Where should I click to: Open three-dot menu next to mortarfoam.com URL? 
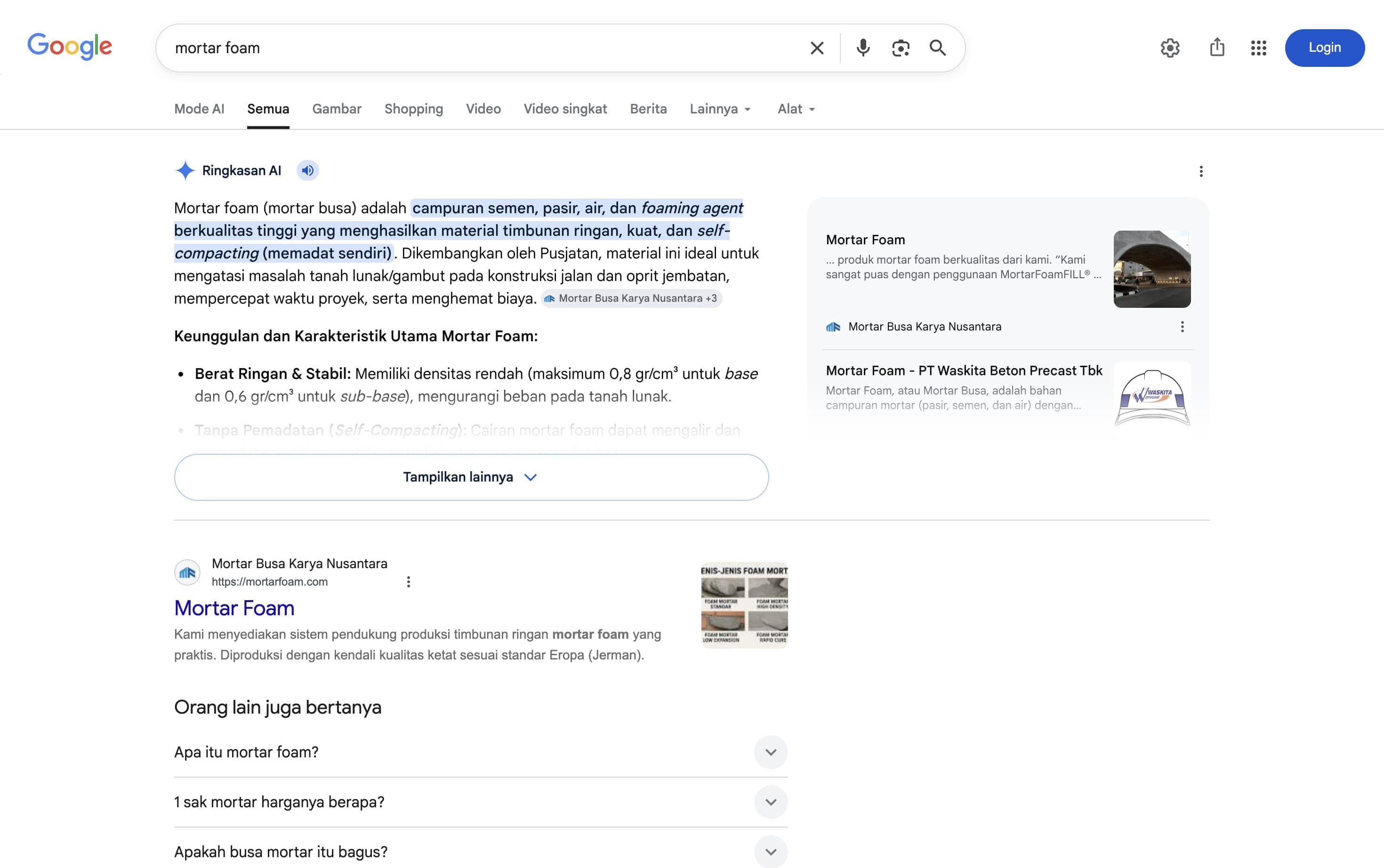tap(408, 581)
